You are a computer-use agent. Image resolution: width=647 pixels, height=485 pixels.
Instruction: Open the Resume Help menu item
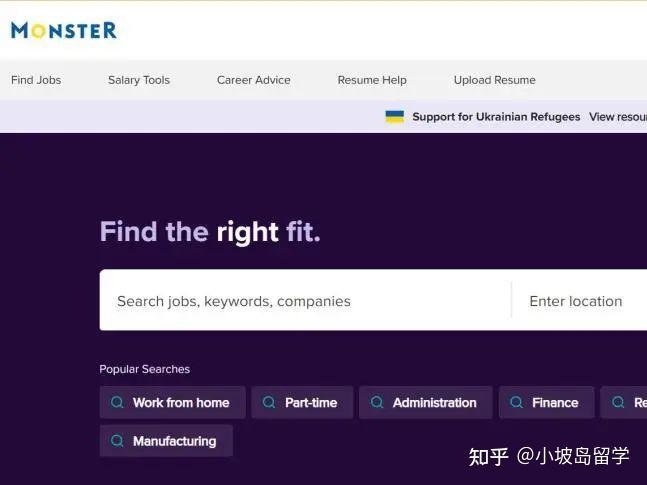(x=372, y=80)
